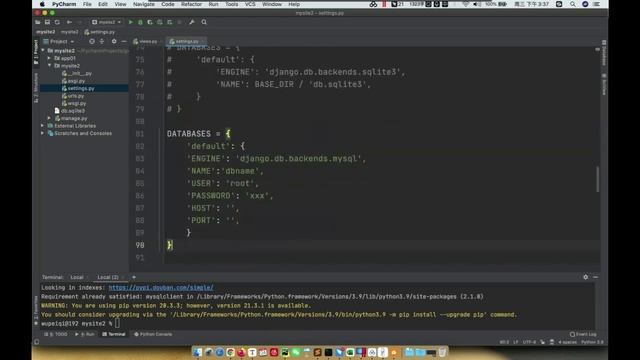
Task: Expand the app01 folder
Action: coord(49,58)
